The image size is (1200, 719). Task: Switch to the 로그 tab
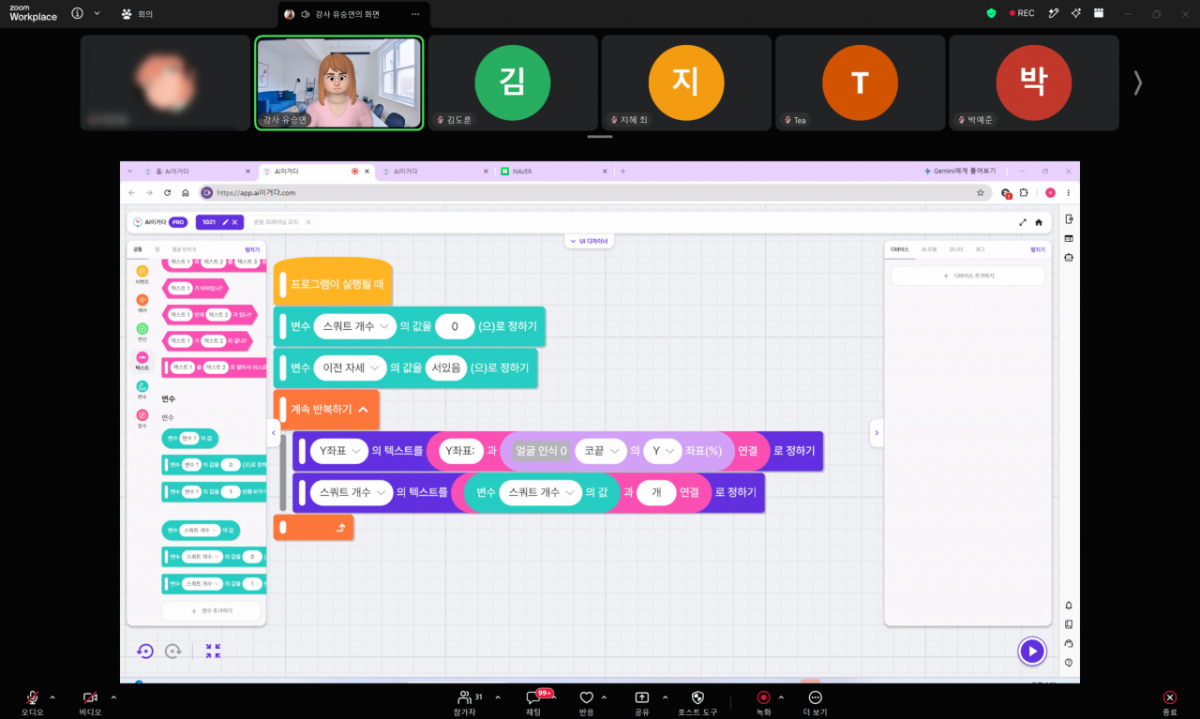pos(980,249)
